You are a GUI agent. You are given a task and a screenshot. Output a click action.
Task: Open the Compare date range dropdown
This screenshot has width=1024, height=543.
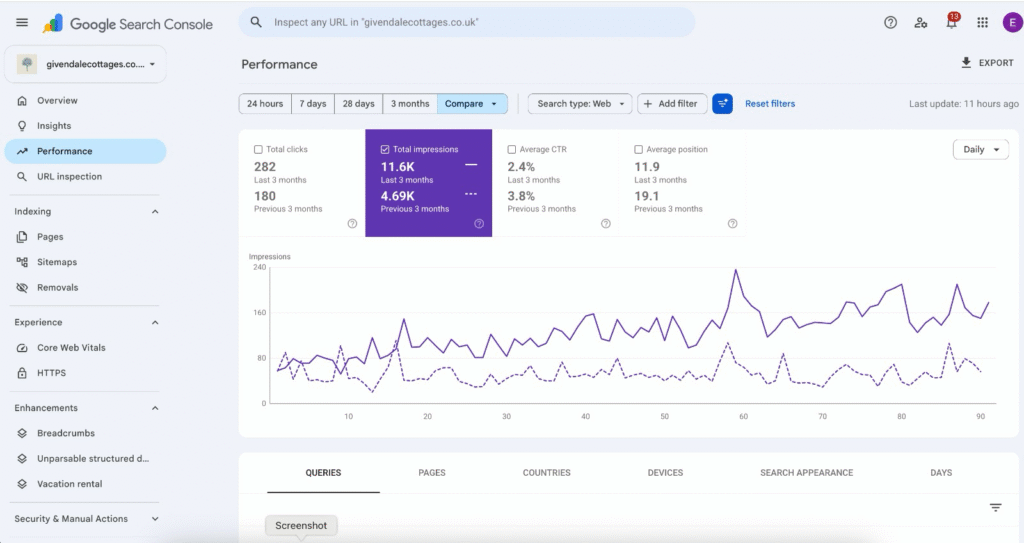(472, 104)
